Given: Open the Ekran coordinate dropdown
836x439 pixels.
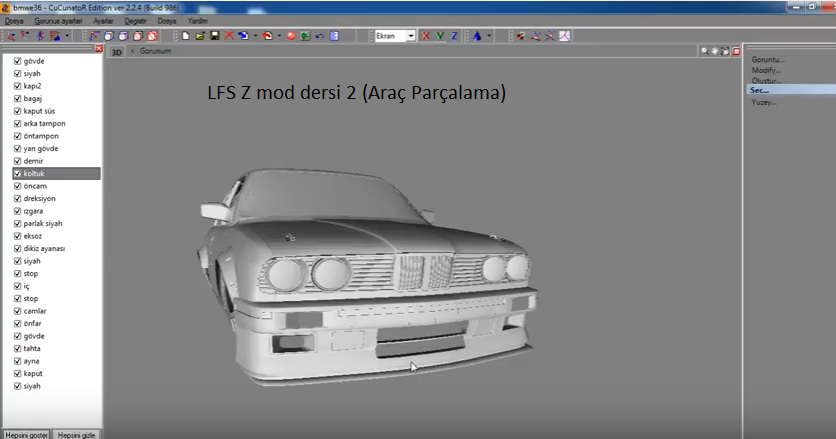Looking at the screenshot, I should (411, 36).
